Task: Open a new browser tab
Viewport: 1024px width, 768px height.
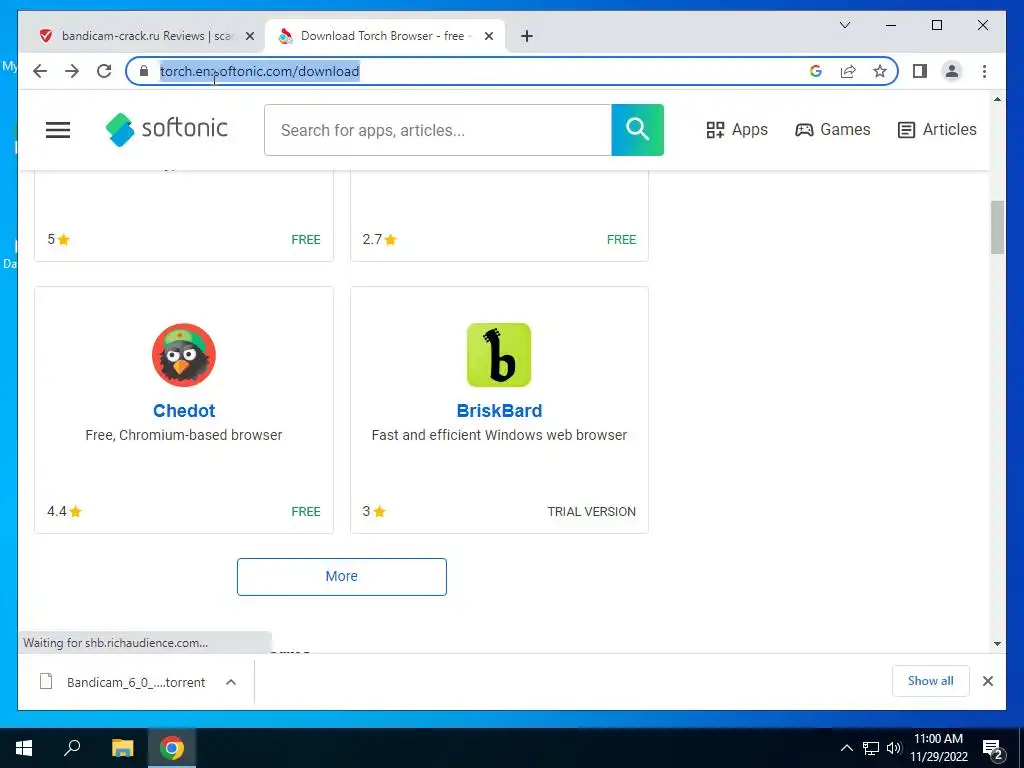Action: (x=527, y=37)
